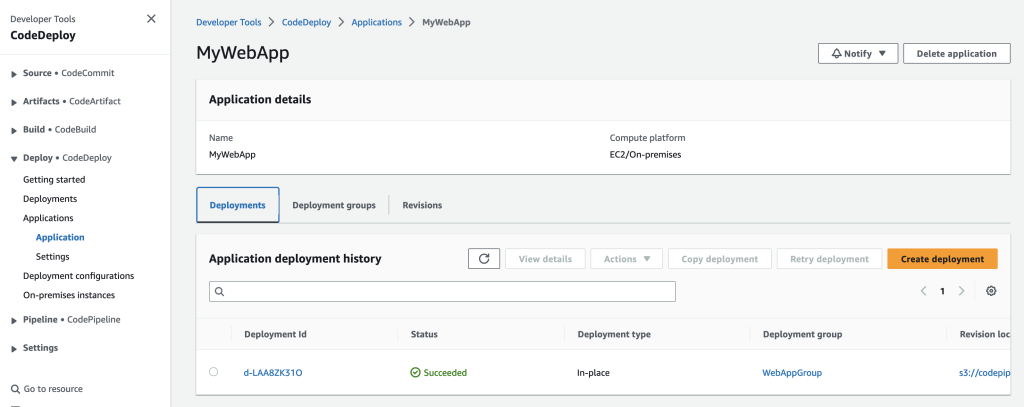This screenshot has height=407, width=1024.
Task: Click the magnifier icon in the search box
Action: point(219,292)
